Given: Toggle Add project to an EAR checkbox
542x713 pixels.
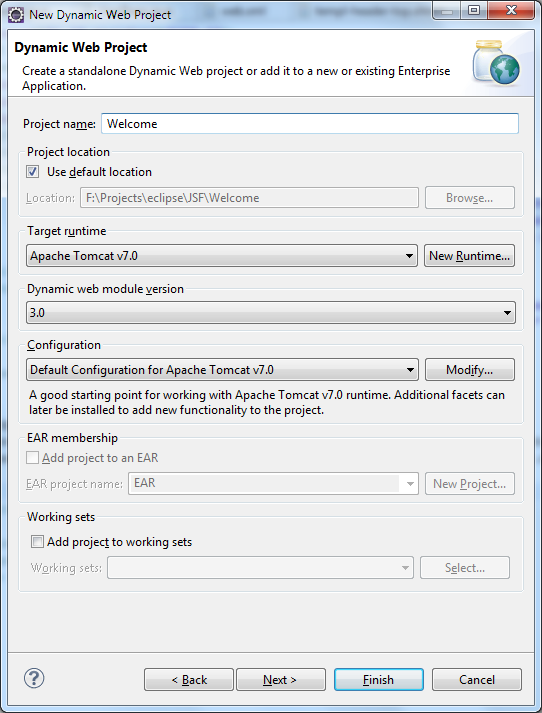Looking at the screenshot, I should pos(32,457).
